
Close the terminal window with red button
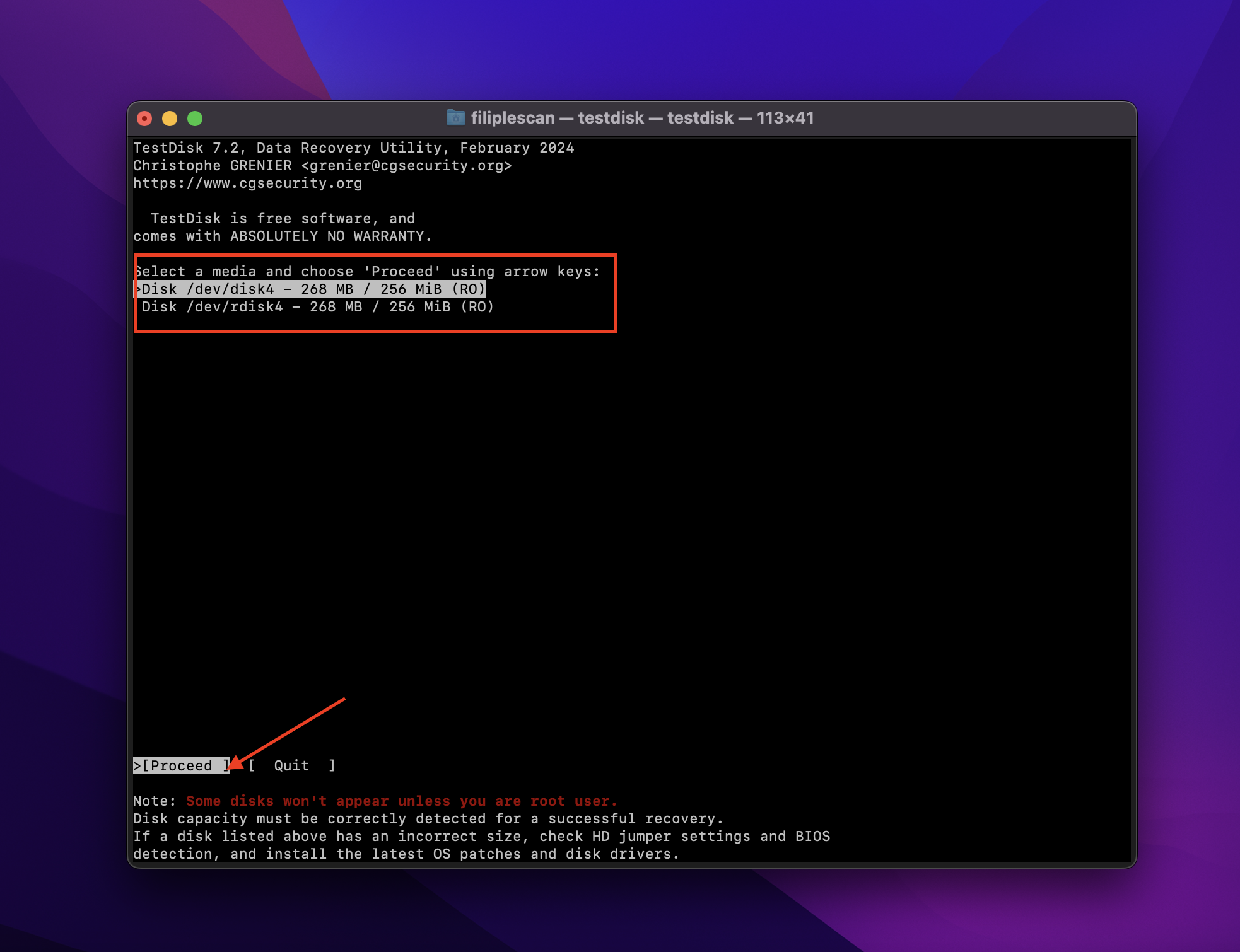[x=144, y=119]
